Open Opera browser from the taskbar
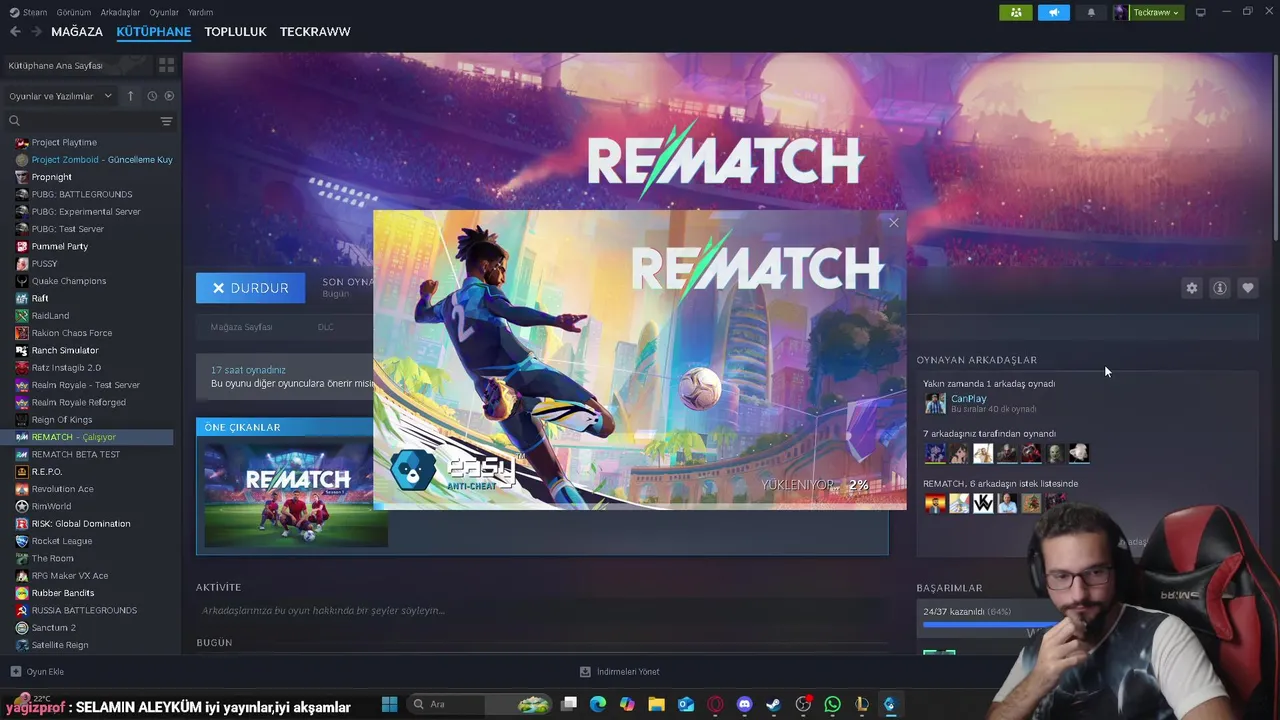The height and width of the screenshot is (720, 1280). 715,704
